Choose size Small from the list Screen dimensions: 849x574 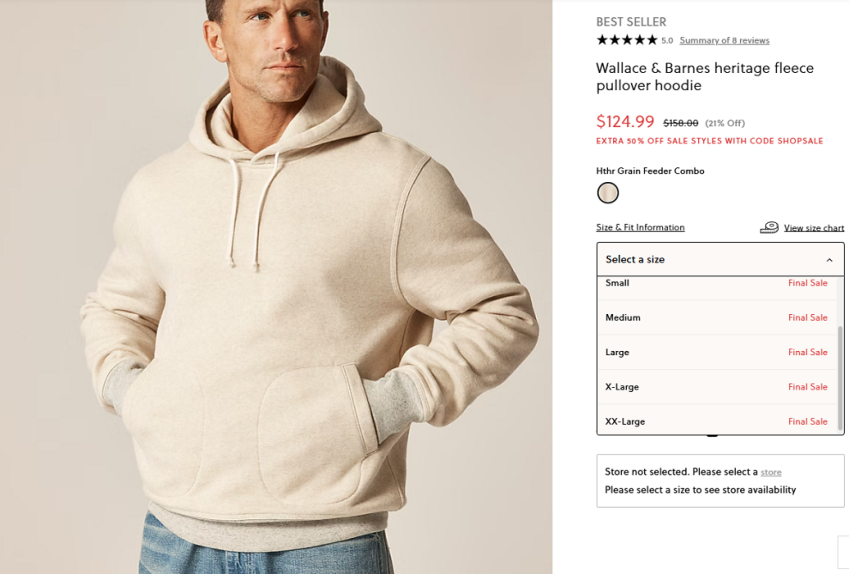[x=617, y=284]
